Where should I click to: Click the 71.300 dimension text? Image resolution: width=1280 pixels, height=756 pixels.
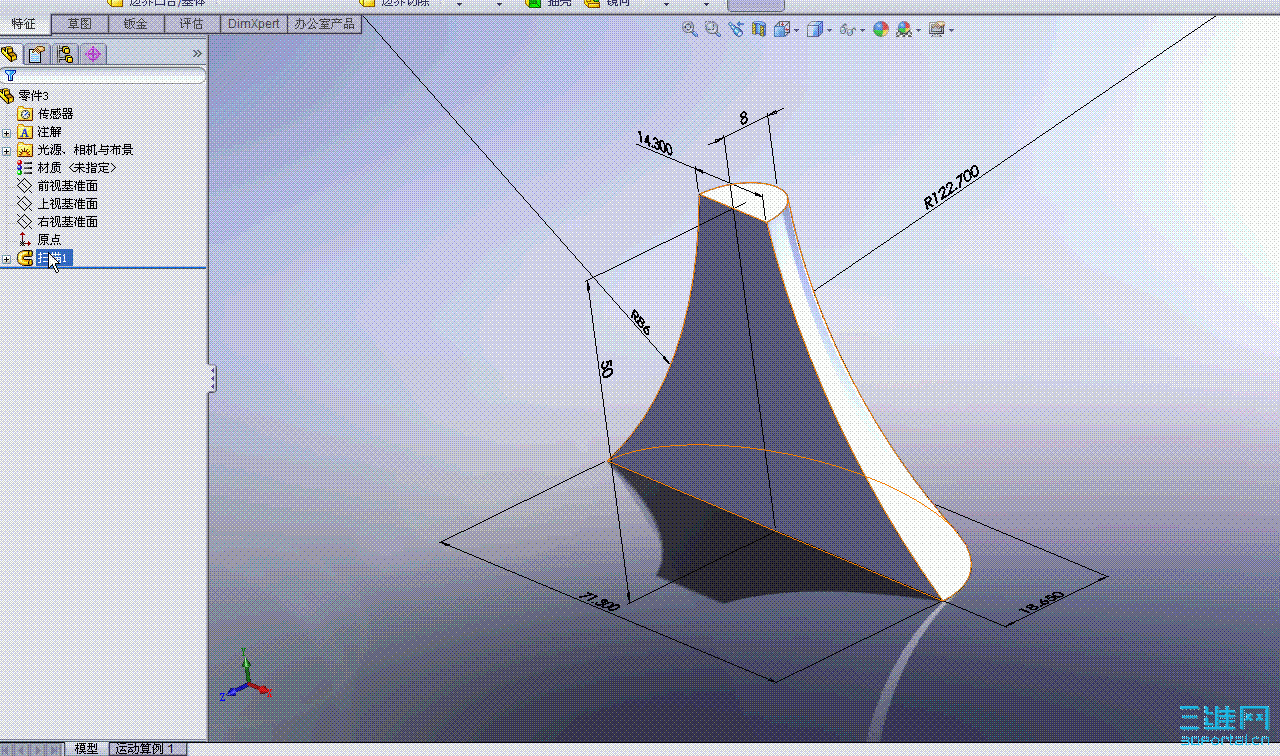click(600, 601)
